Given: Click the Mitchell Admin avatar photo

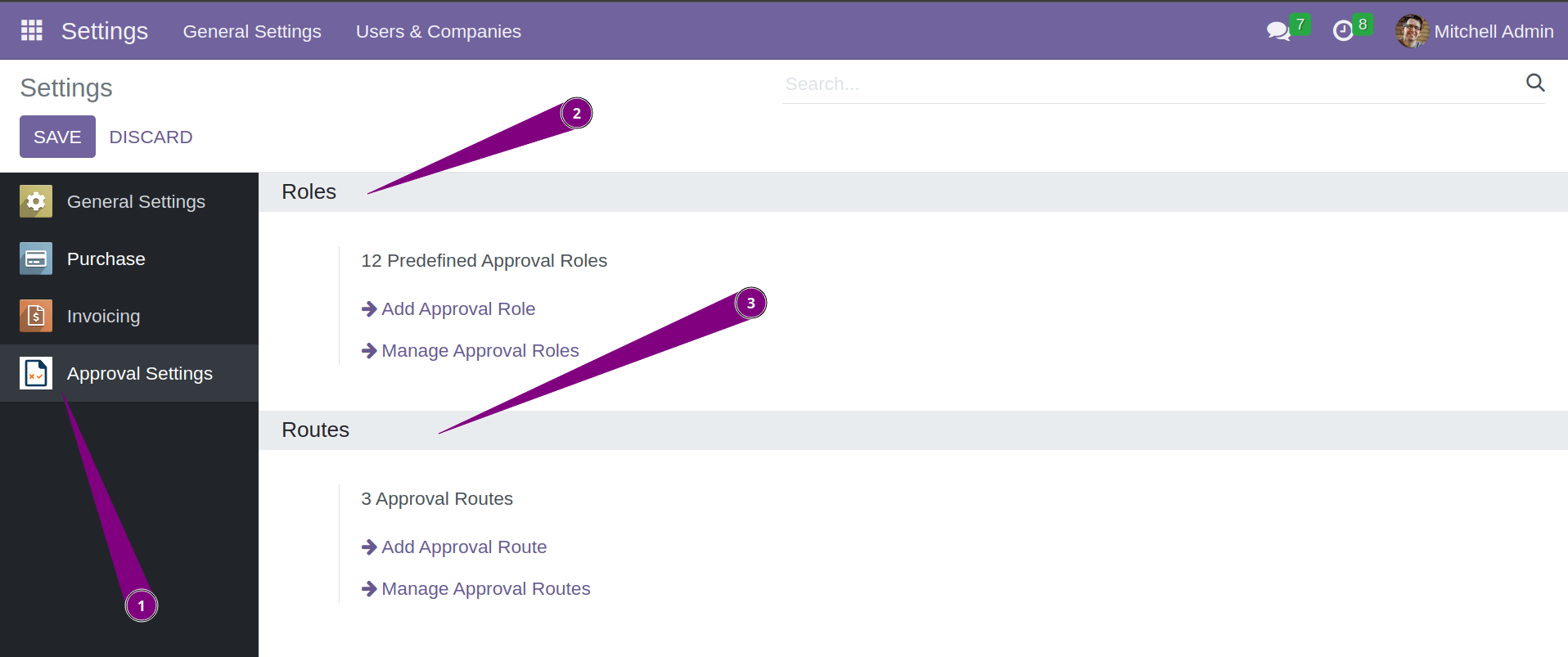Looking at the screenshot, I should (1411, 31).
